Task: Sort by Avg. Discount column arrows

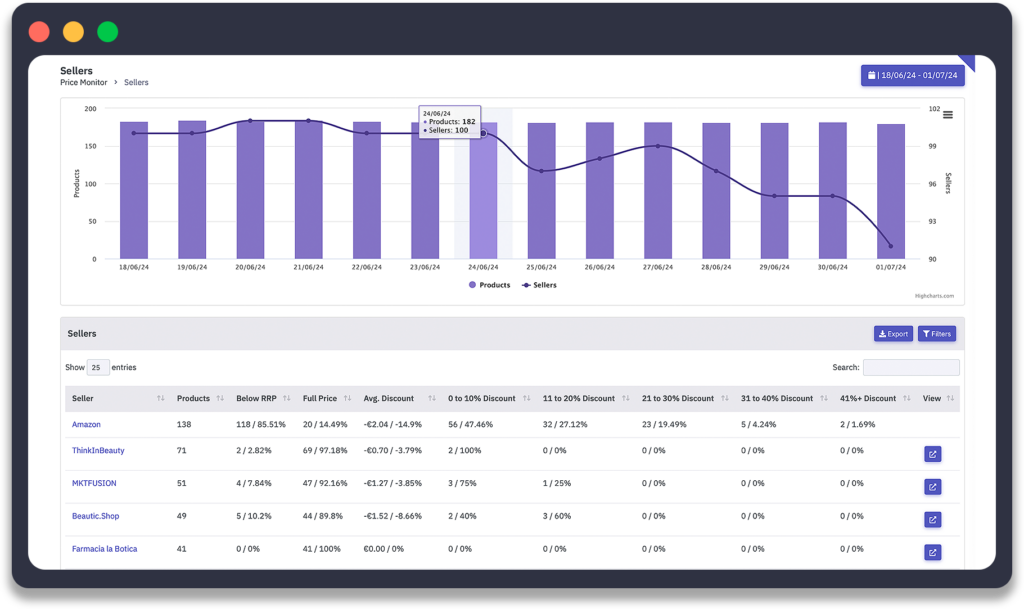Action: pos(432,398)
